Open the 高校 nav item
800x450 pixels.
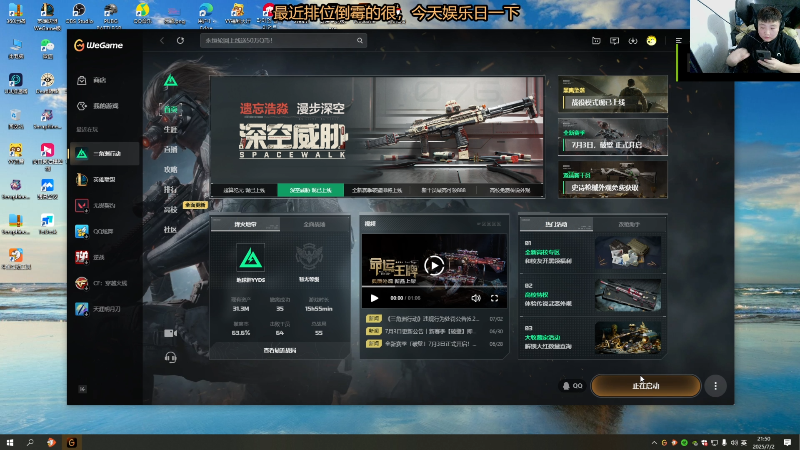tap(170, 209)
